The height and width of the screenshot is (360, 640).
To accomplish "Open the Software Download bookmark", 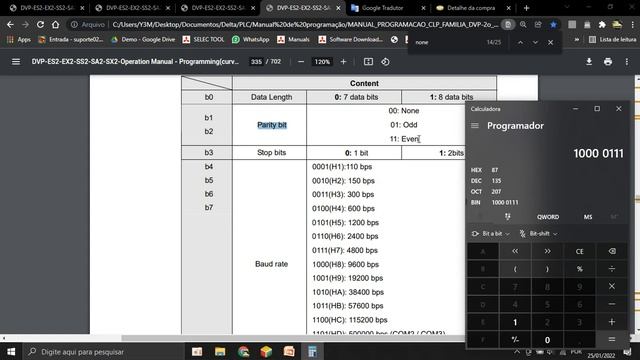I will coord(351,40).
